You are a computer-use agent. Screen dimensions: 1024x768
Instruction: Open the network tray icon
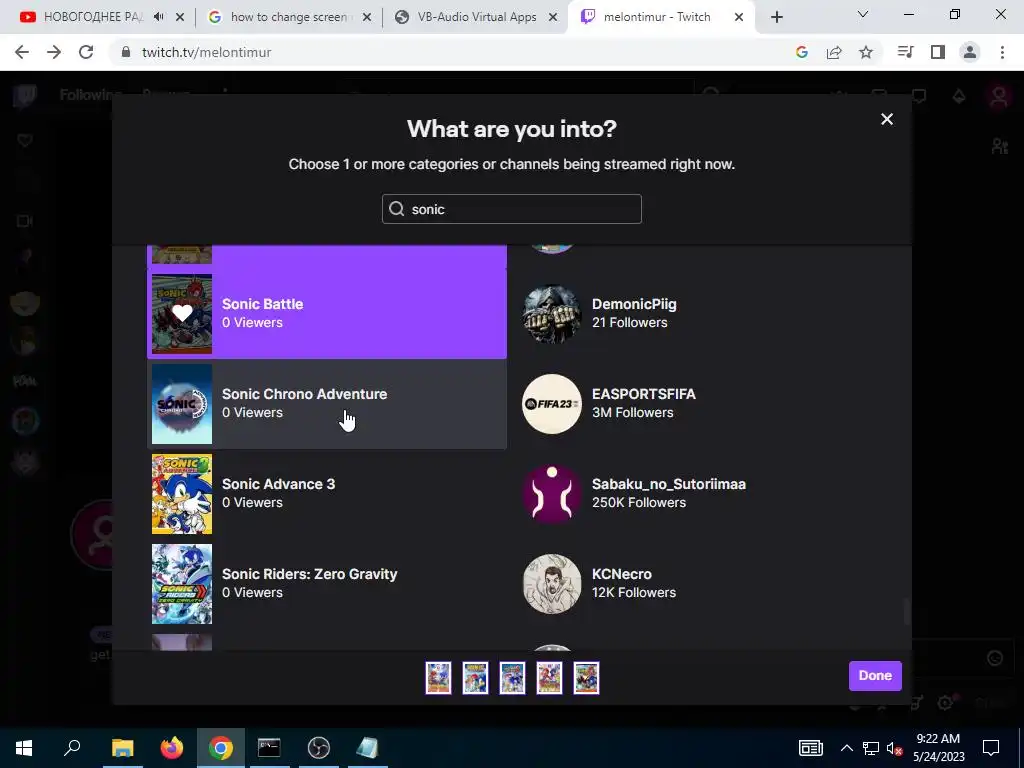pos(871,748)
